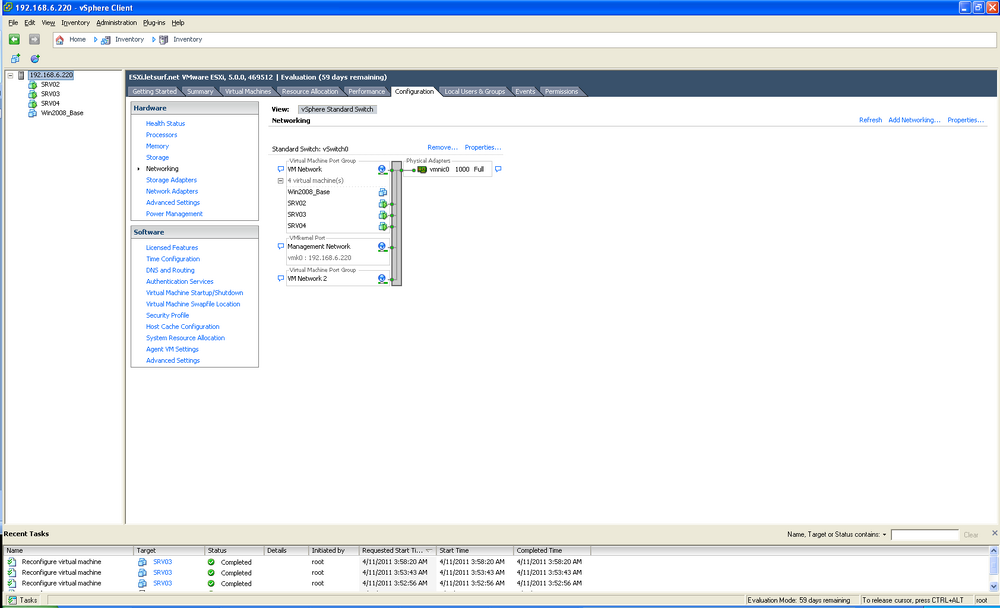Open the Edit menu
Viewport: 1000px width, 608px height.
coord(29,22)
